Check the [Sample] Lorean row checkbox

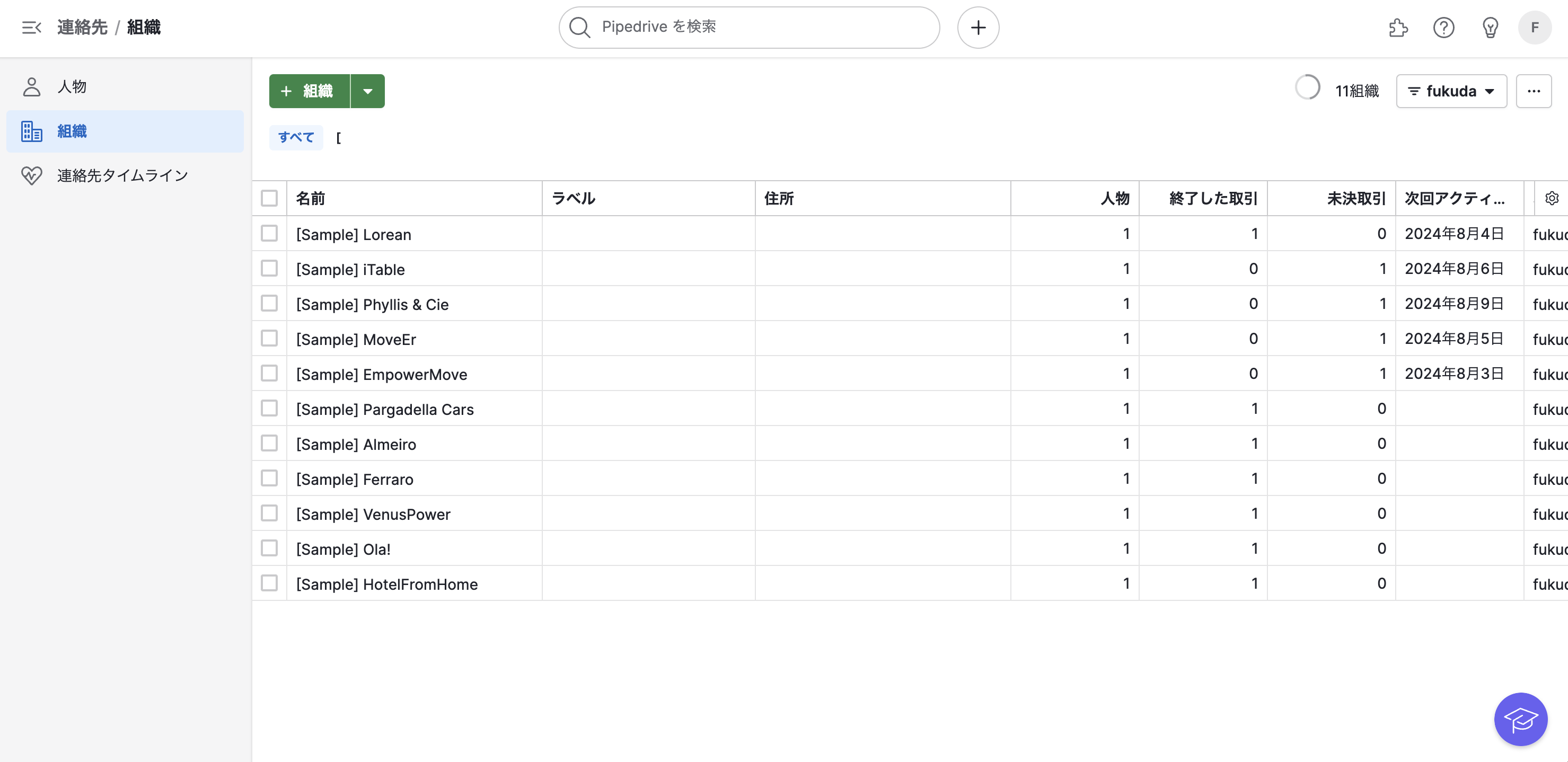[x=269, y=234]
